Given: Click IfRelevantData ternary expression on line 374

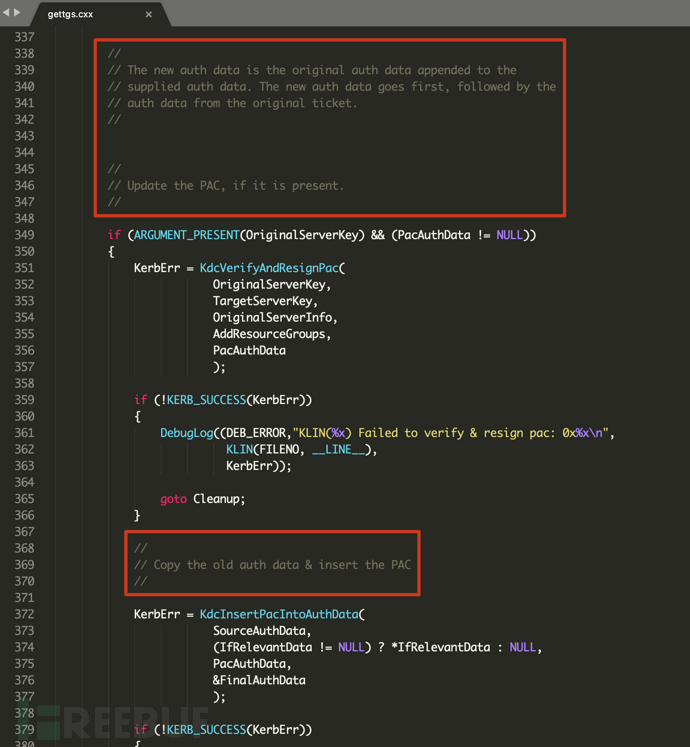Looking at the screenshot, I should 377,647.
